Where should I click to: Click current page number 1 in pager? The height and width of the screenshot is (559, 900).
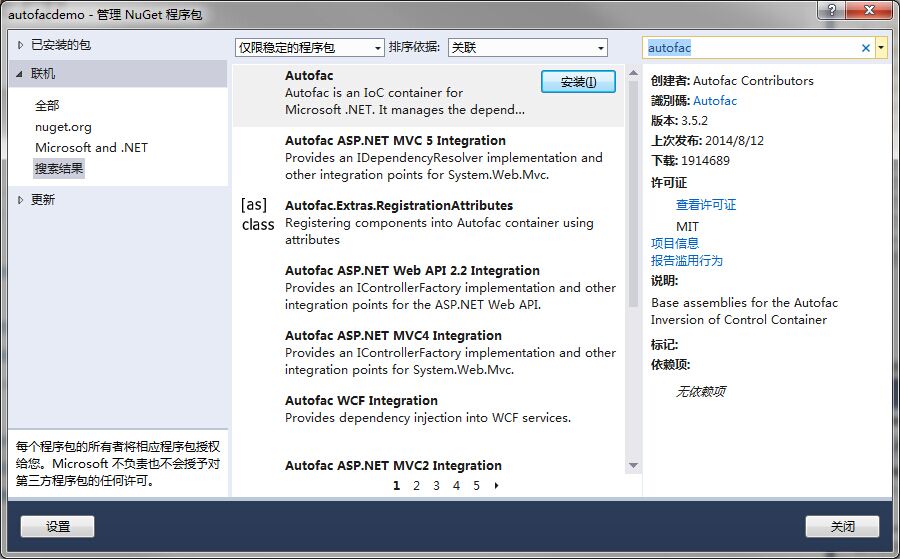point(396,486)
